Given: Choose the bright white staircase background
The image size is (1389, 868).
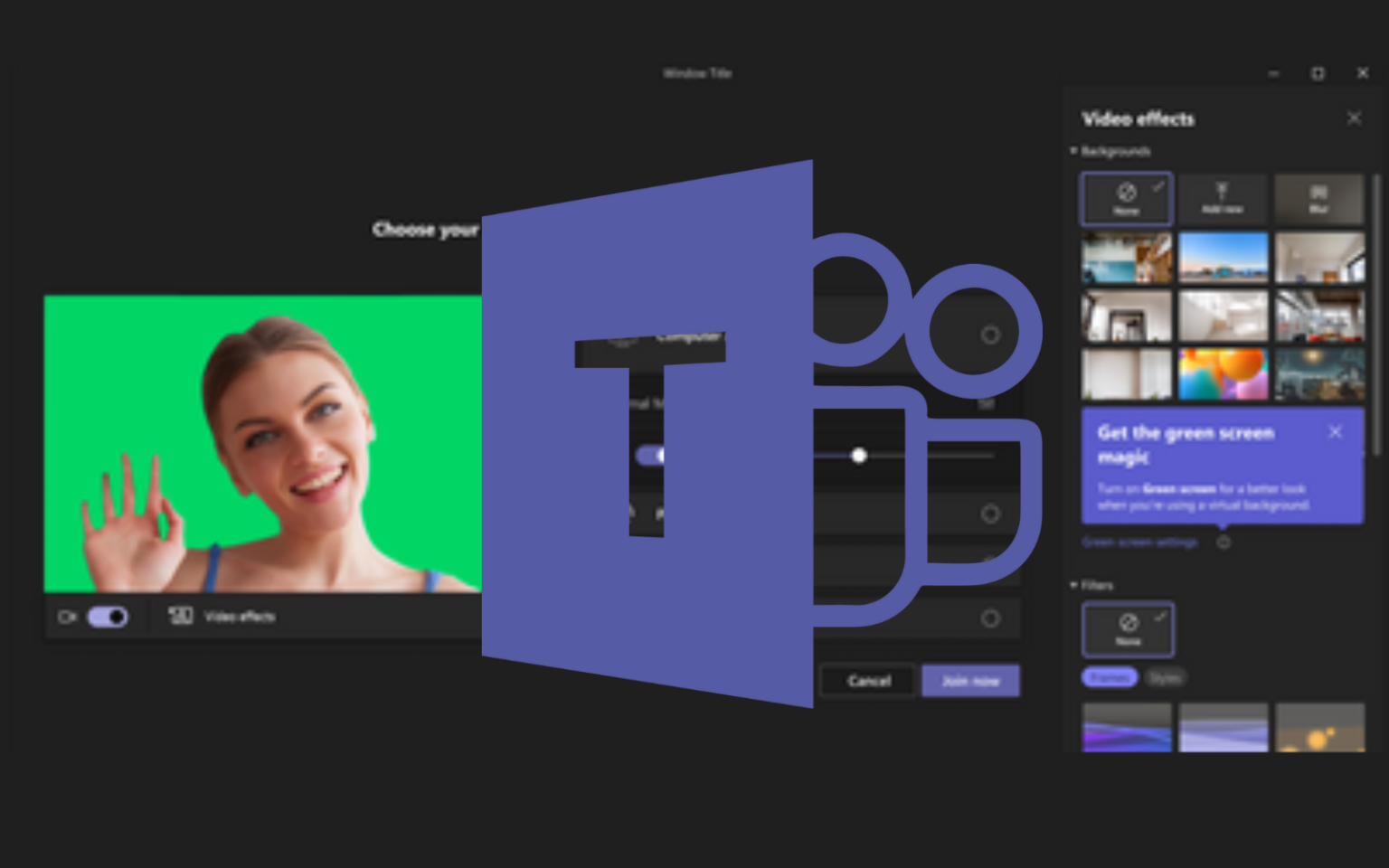Looking at the screenshot, I should pos(1223,316).
